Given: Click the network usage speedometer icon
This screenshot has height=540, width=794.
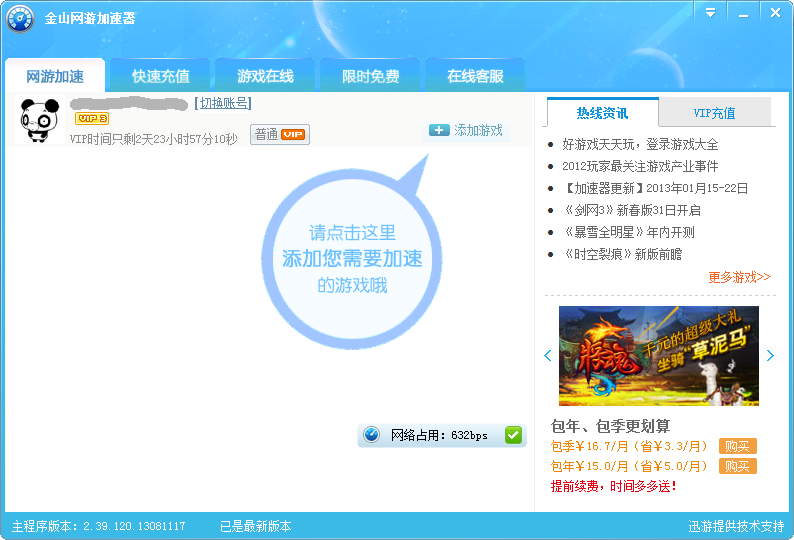Looking at the screenshot, I should click(371, 435).
